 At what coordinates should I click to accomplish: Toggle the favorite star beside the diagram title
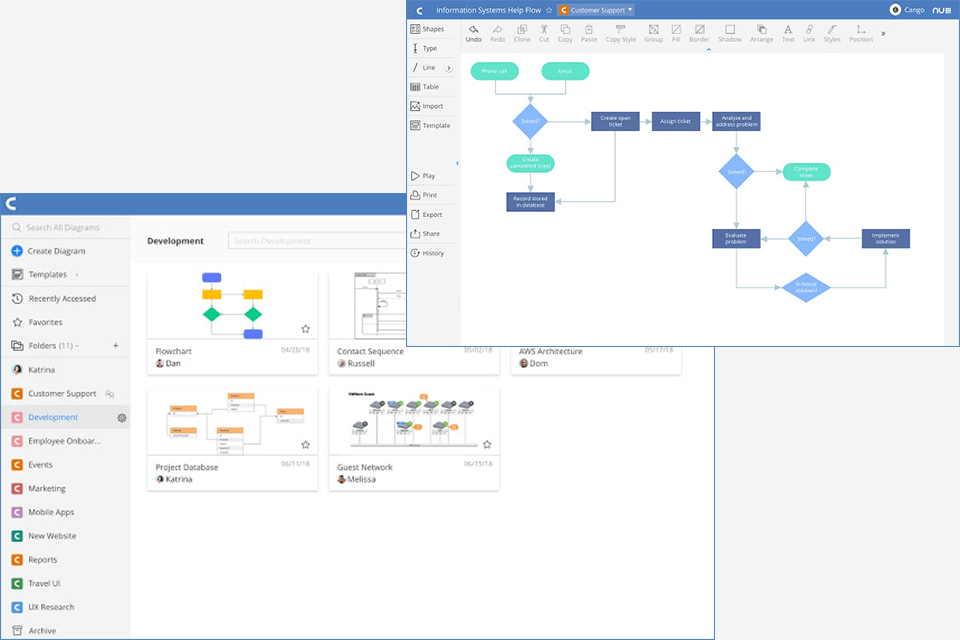(x=549, y=10)
